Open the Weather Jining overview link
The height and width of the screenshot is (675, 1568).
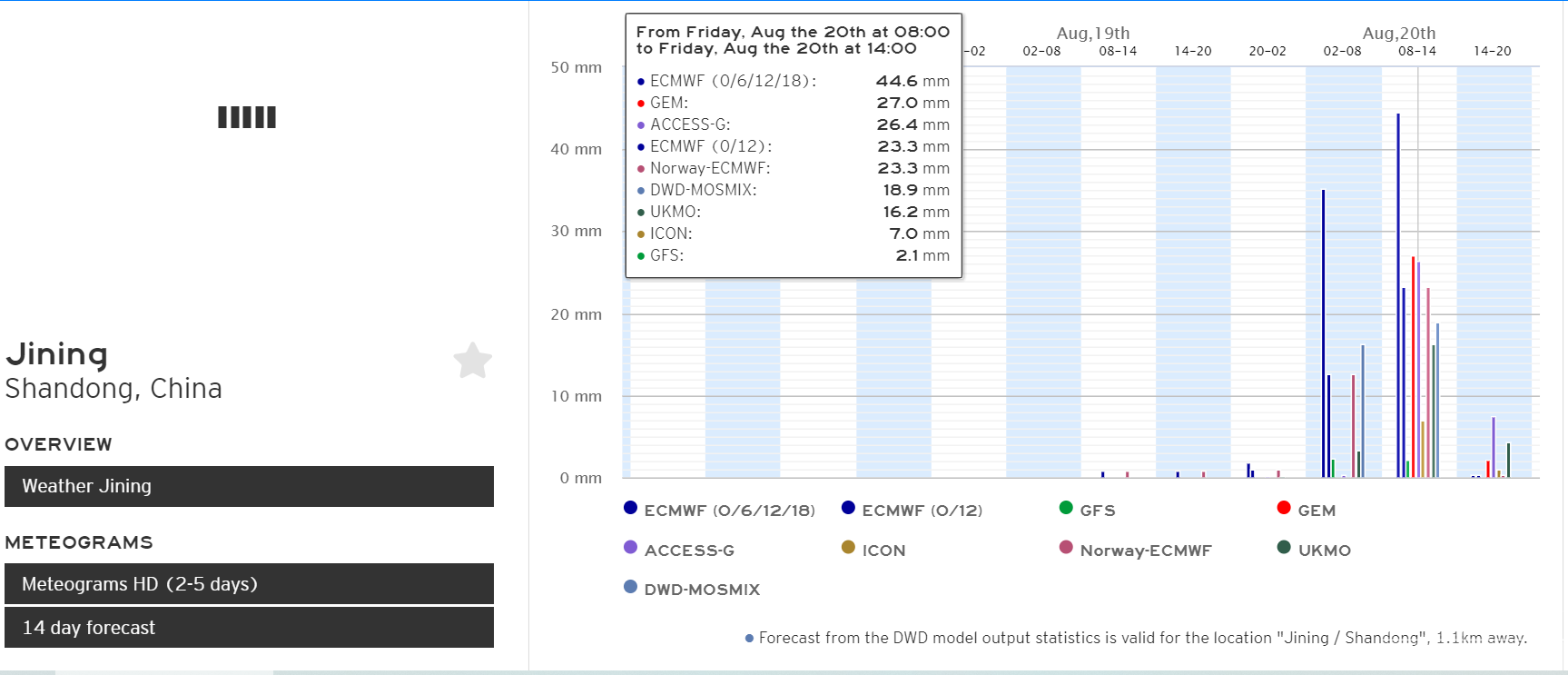pyautogui.click(x=249, y=486)
